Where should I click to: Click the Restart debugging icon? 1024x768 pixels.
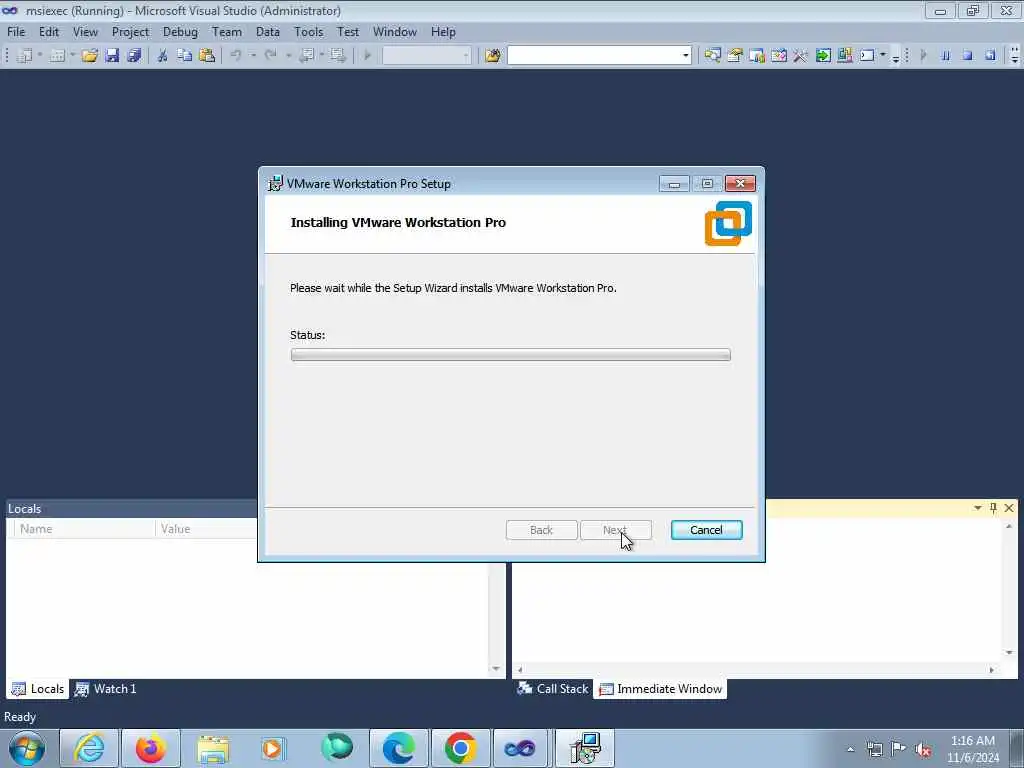click(x=990, y=56)
